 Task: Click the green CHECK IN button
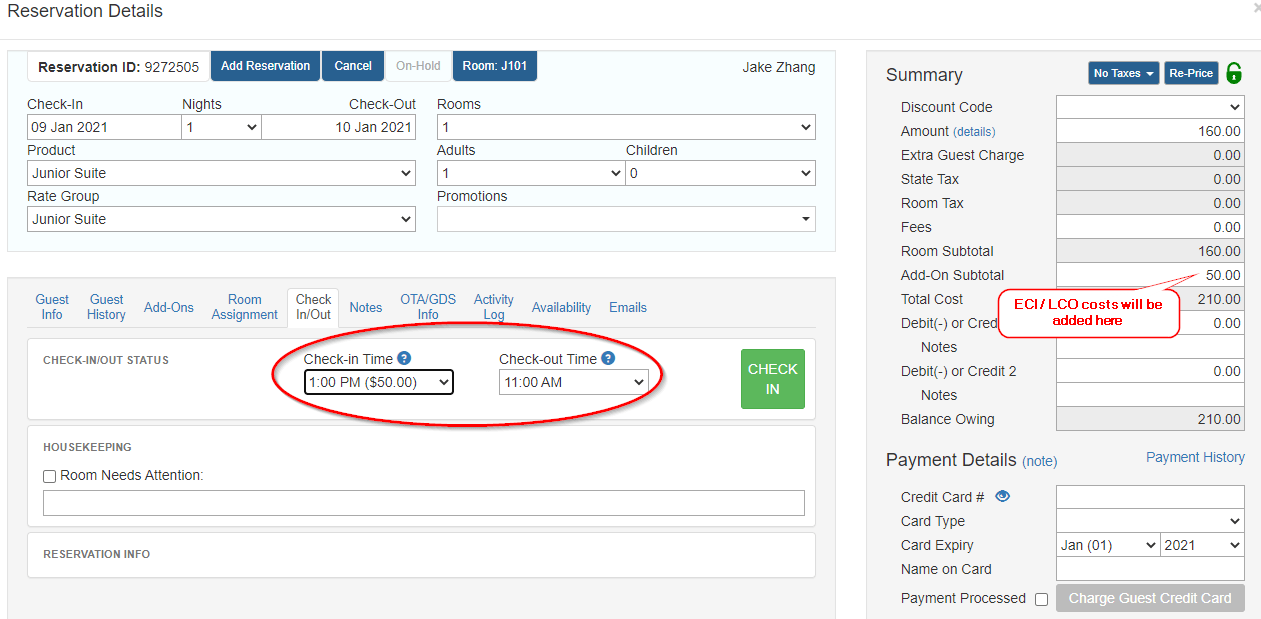click(x=772, y=379)
